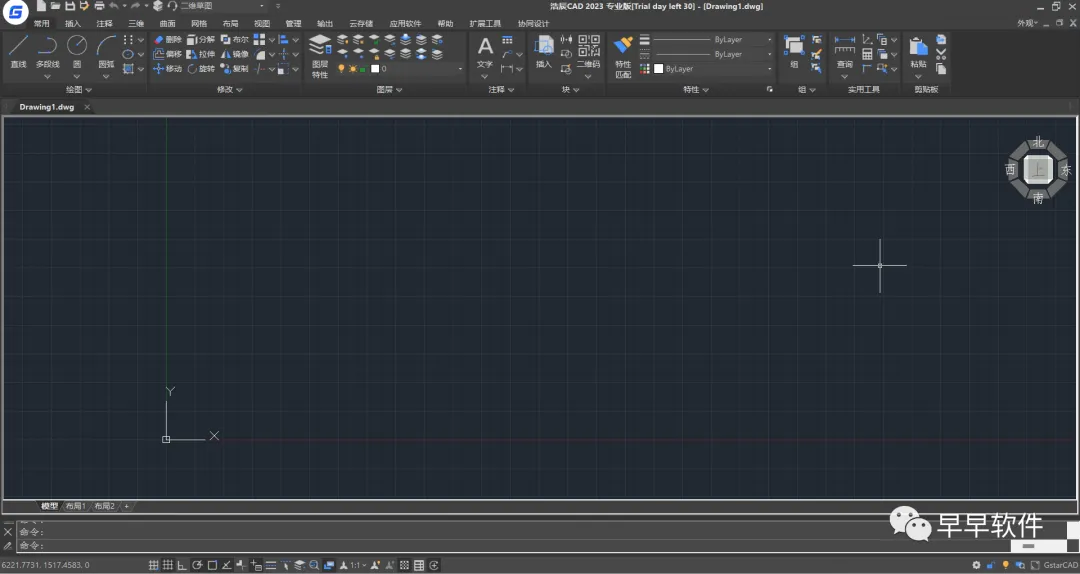1080x574 pixels.
Task: Click the 移动 (Move) tool
Action: [167, 69]
